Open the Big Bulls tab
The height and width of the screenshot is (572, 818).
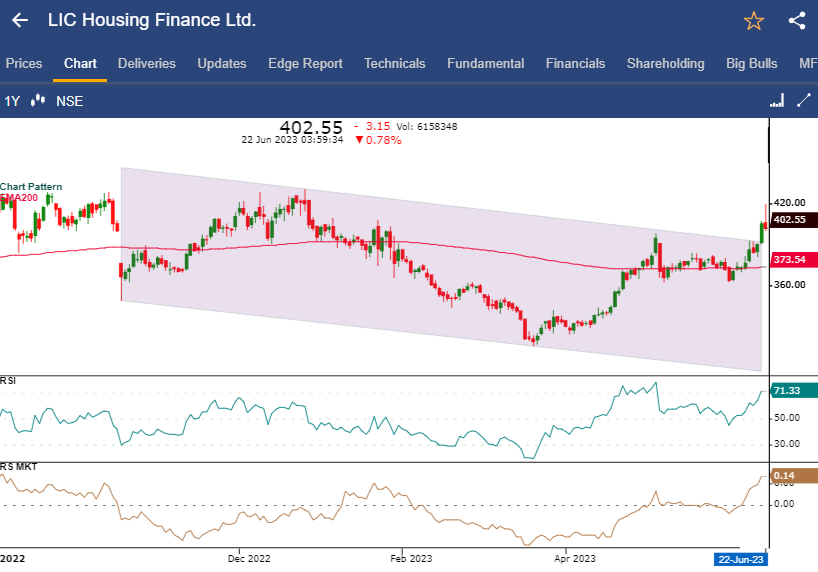(752, 64)
